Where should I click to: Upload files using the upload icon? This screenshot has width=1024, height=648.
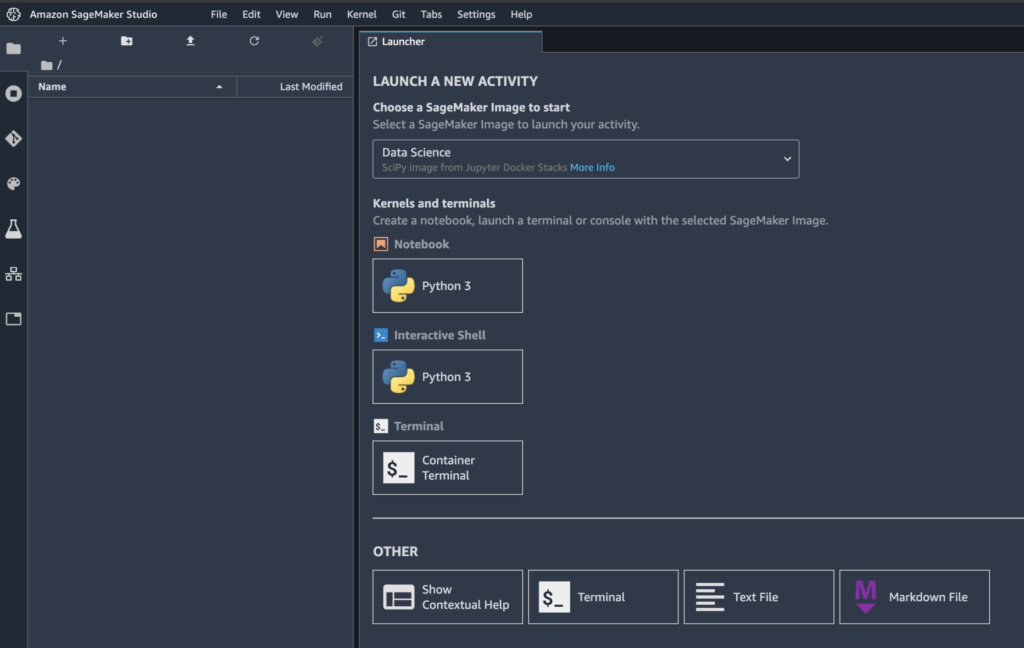(x=190, y=41)
